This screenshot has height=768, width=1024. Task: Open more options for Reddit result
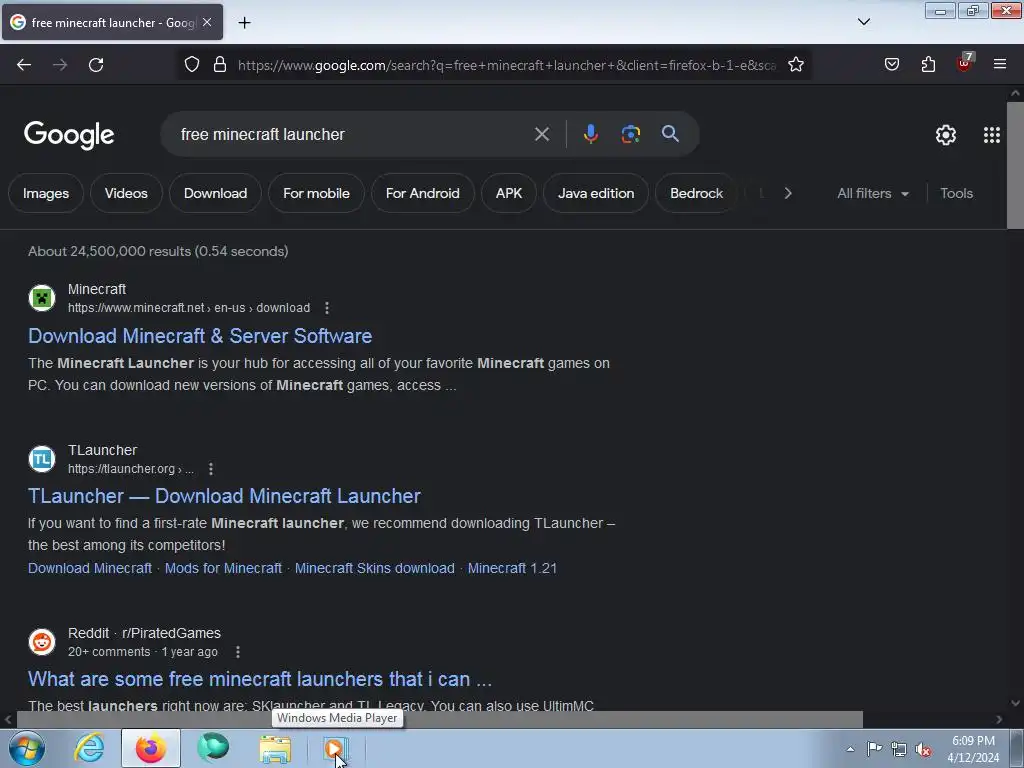[x=238, y=652]
